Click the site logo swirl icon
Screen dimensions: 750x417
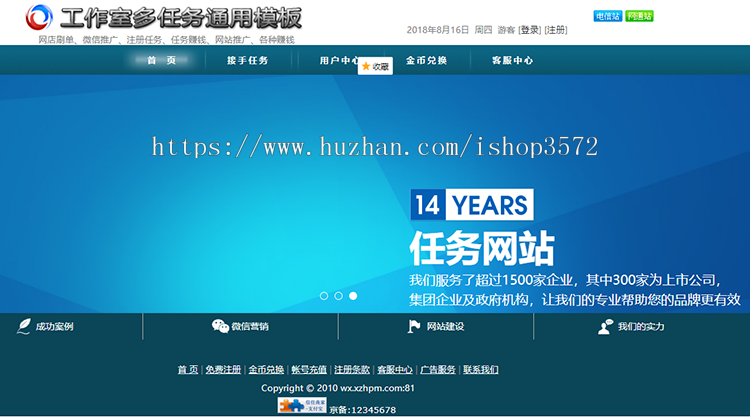(39, 17)
